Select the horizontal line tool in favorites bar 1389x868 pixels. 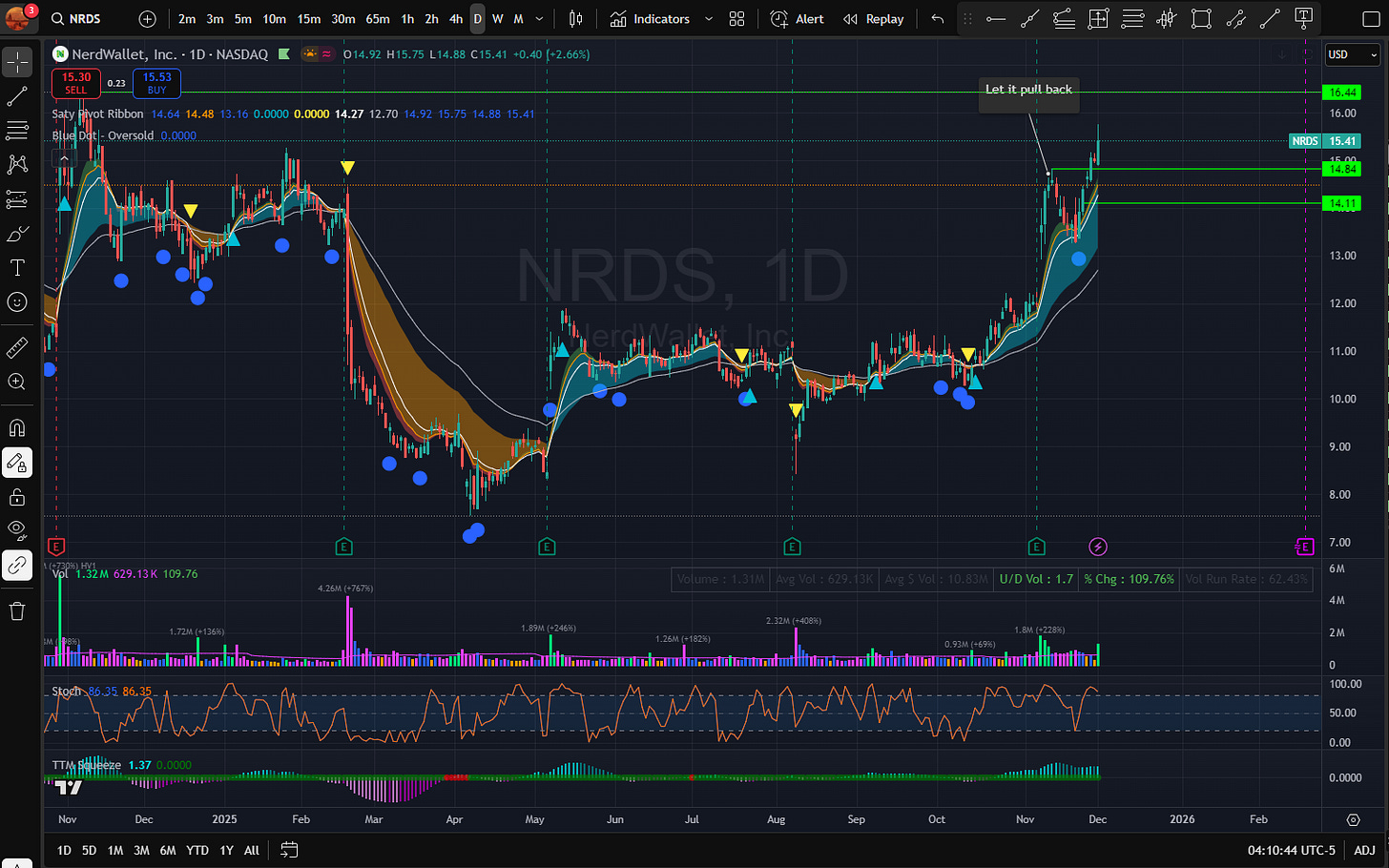click(x=996, y=19)
